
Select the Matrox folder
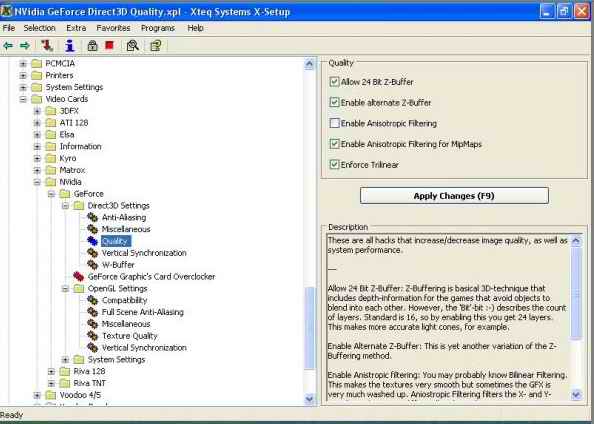pyautogui.click(x=72, y=170)
